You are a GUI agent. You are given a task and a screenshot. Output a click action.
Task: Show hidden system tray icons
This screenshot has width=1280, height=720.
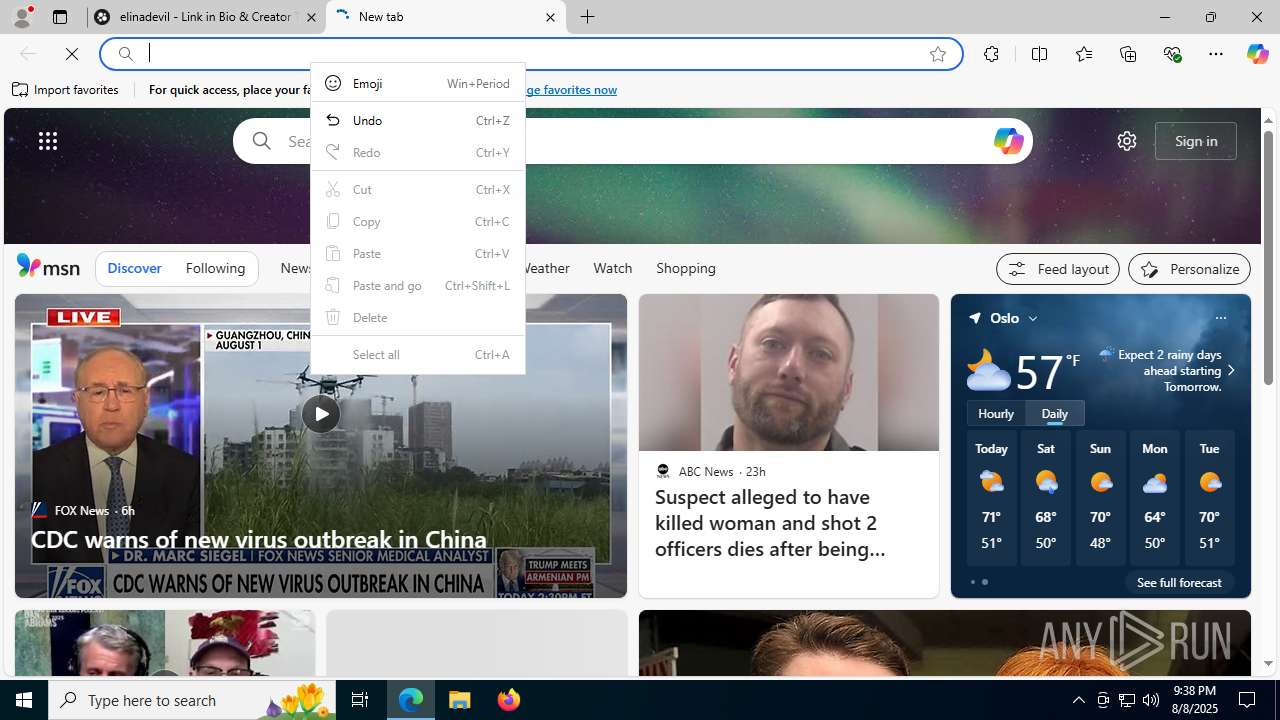click(1078, 700)
